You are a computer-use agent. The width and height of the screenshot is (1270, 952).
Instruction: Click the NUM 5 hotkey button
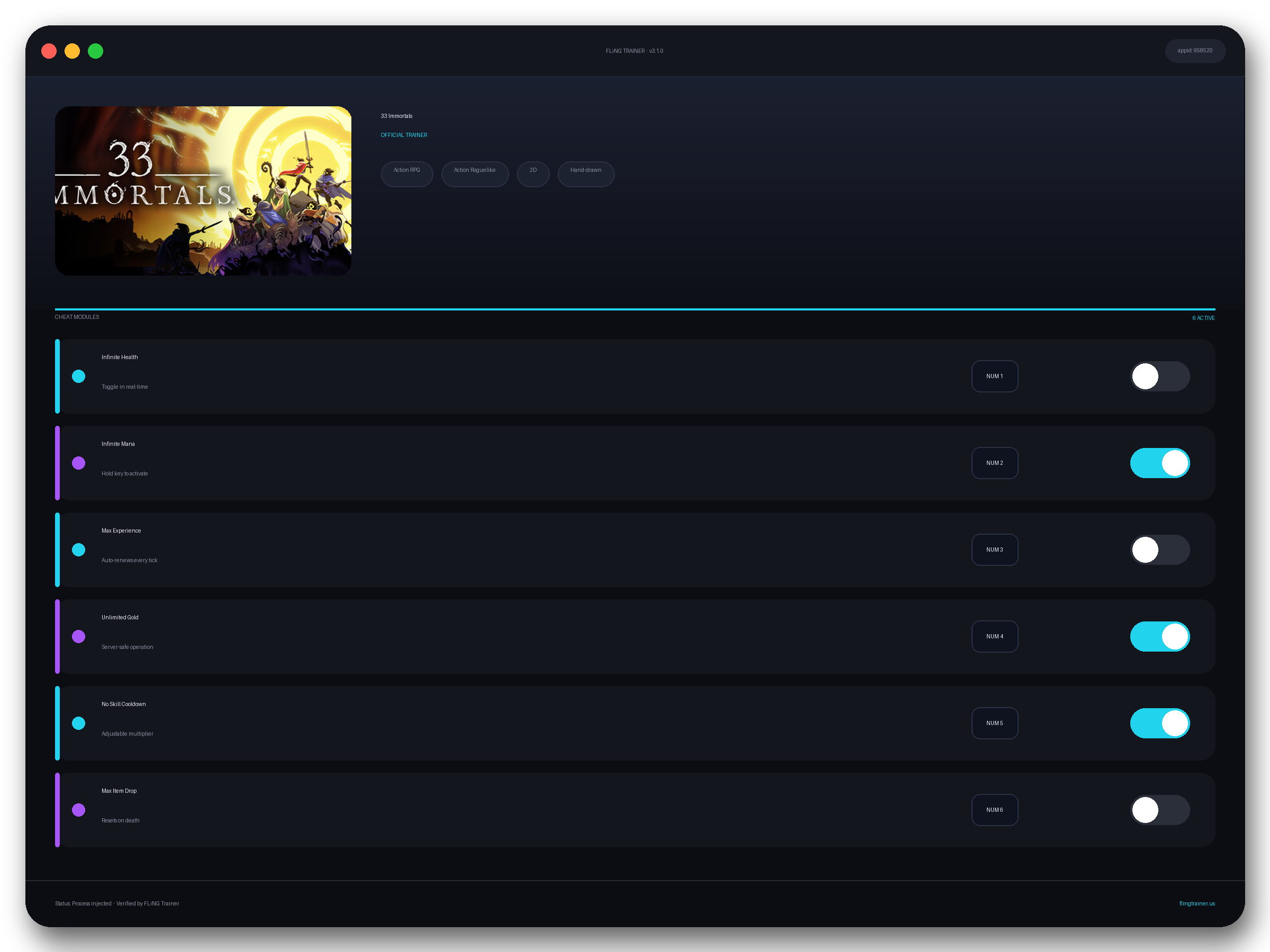(994, 723)
